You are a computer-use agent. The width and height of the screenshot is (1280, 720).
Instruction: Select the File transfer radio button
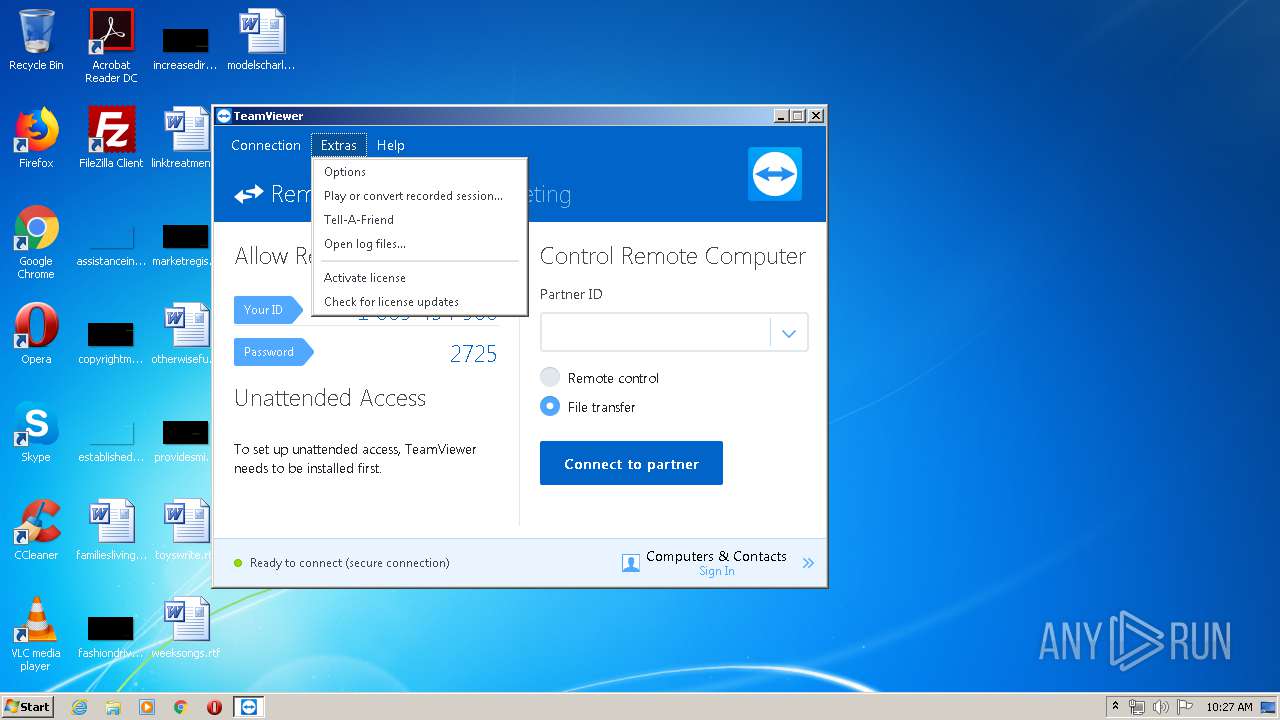pos(550,407)
